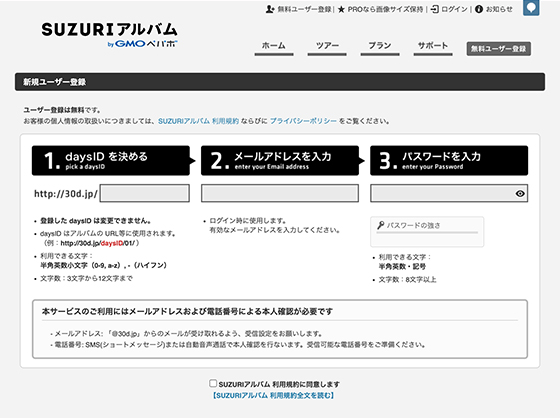Click text 登録した daysID は変更できません。
This screenshot has width=560, height=418.
[x=95, y=221]
